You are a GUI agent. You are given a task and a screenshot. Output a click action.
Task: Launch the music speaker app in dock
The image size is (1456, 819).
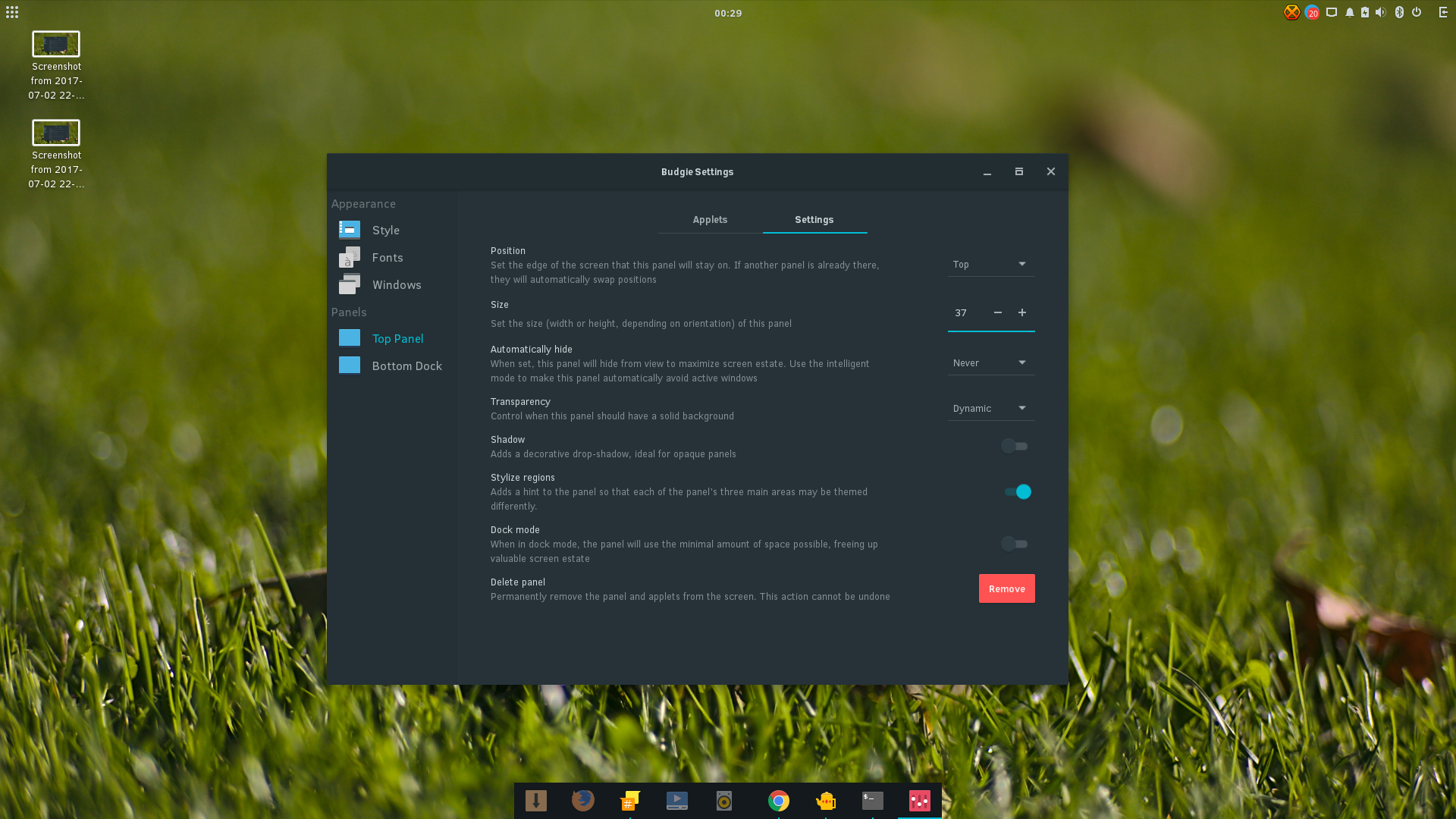[724, 801]
